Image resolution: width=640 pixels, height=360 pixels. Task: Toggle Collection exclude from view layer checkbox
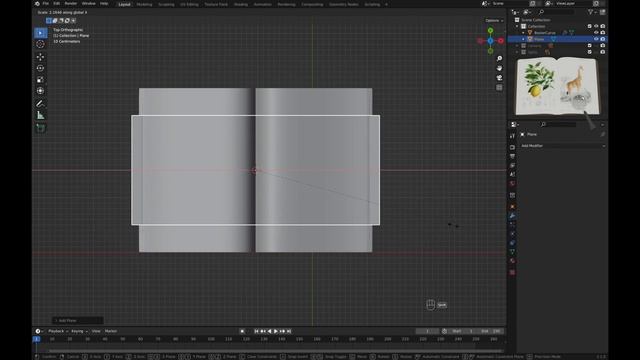point(589,26)
